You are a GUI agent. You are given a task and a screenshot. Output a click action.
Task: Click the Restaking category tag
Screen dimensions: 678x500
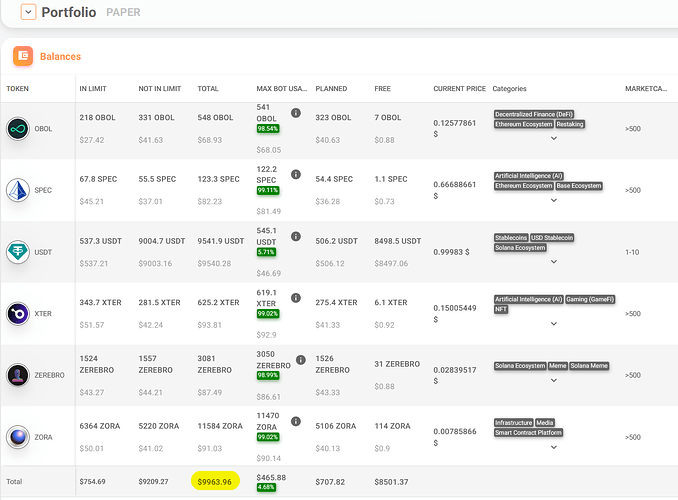[570, 124]
